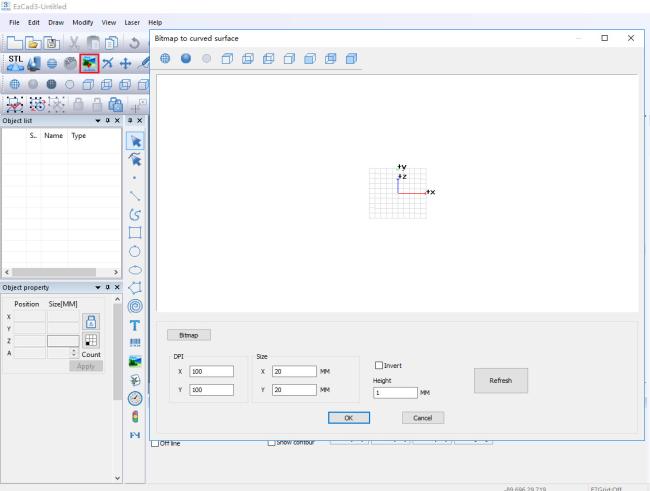The height and width of the screenshot is (491, 650).
Task: Click the wireframe globe icon in dialog
Action: tap(166, 58)
